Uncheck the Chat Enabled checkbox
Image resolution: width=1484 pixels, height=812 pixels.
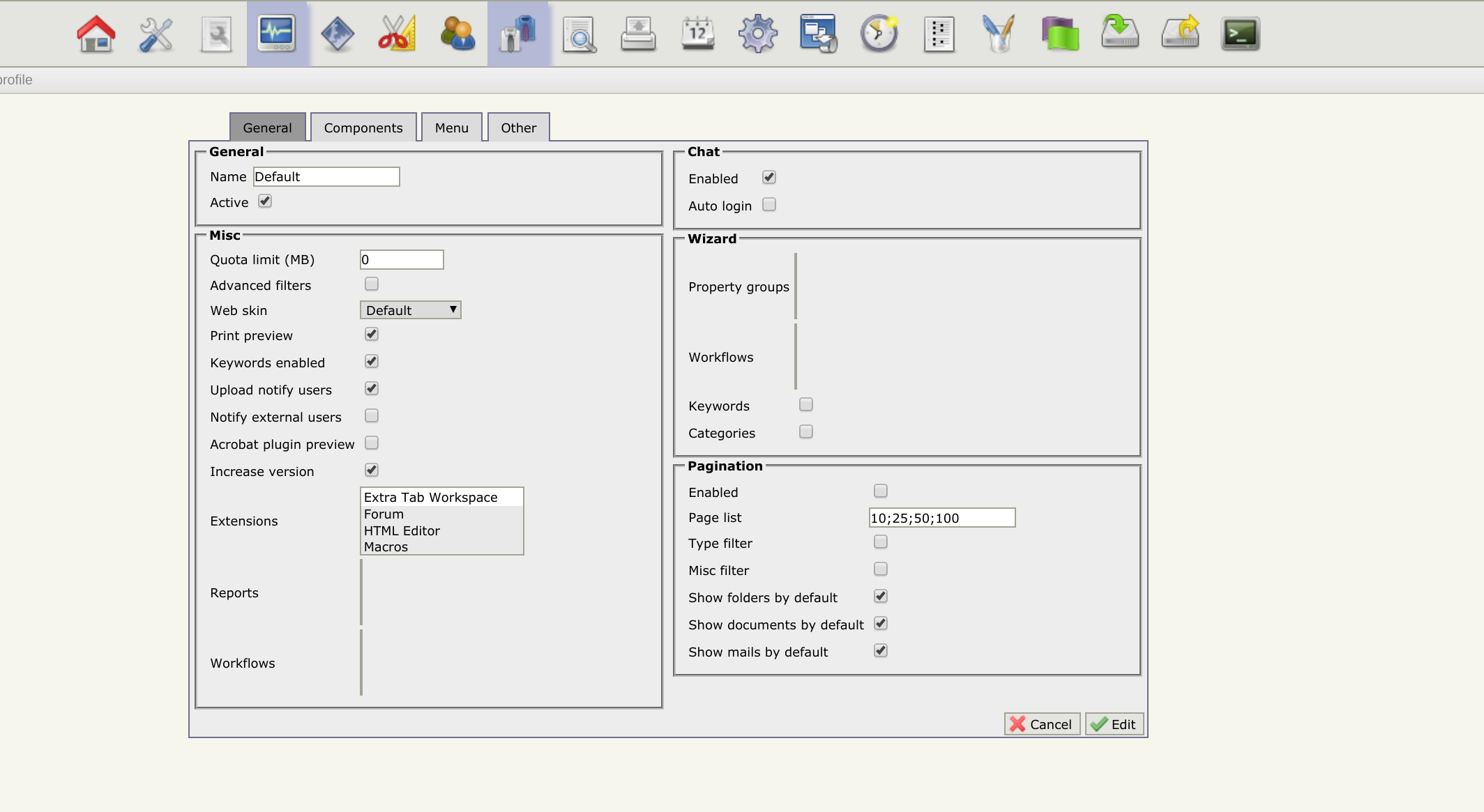click(769, 178)
